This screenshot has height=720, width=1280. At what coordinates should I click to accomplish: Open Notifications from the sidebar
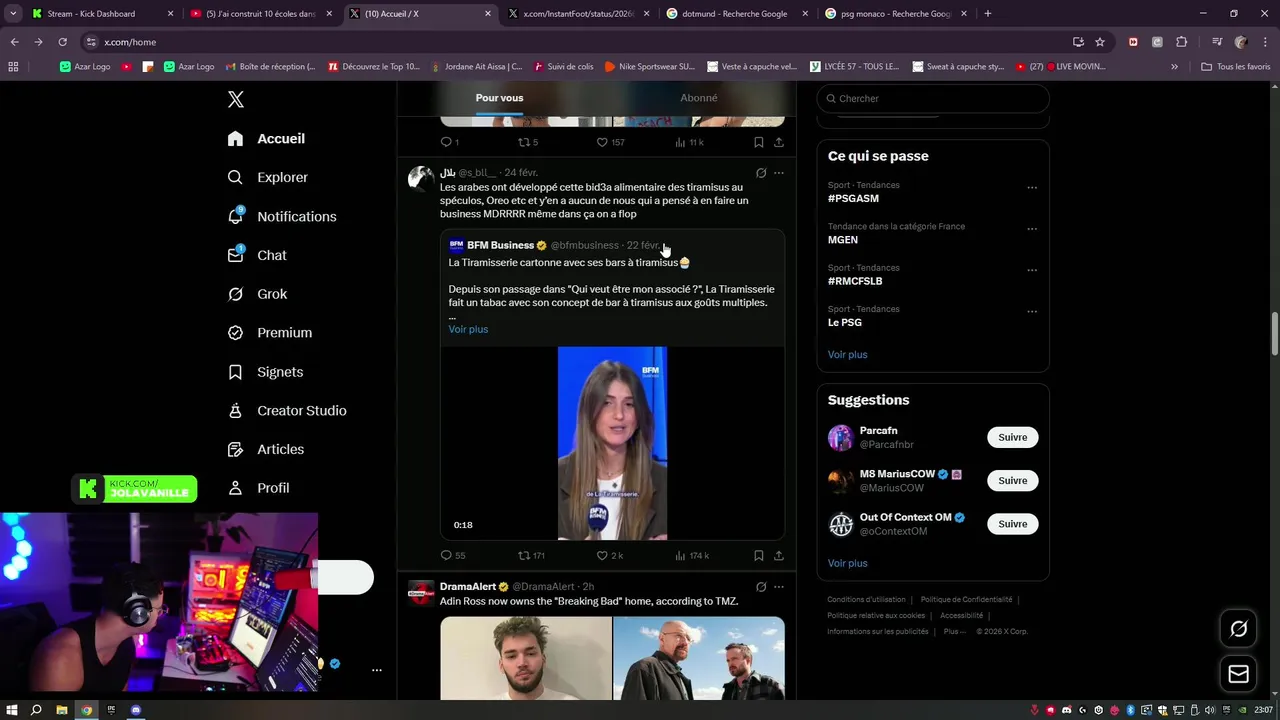(x=281, y=216)
